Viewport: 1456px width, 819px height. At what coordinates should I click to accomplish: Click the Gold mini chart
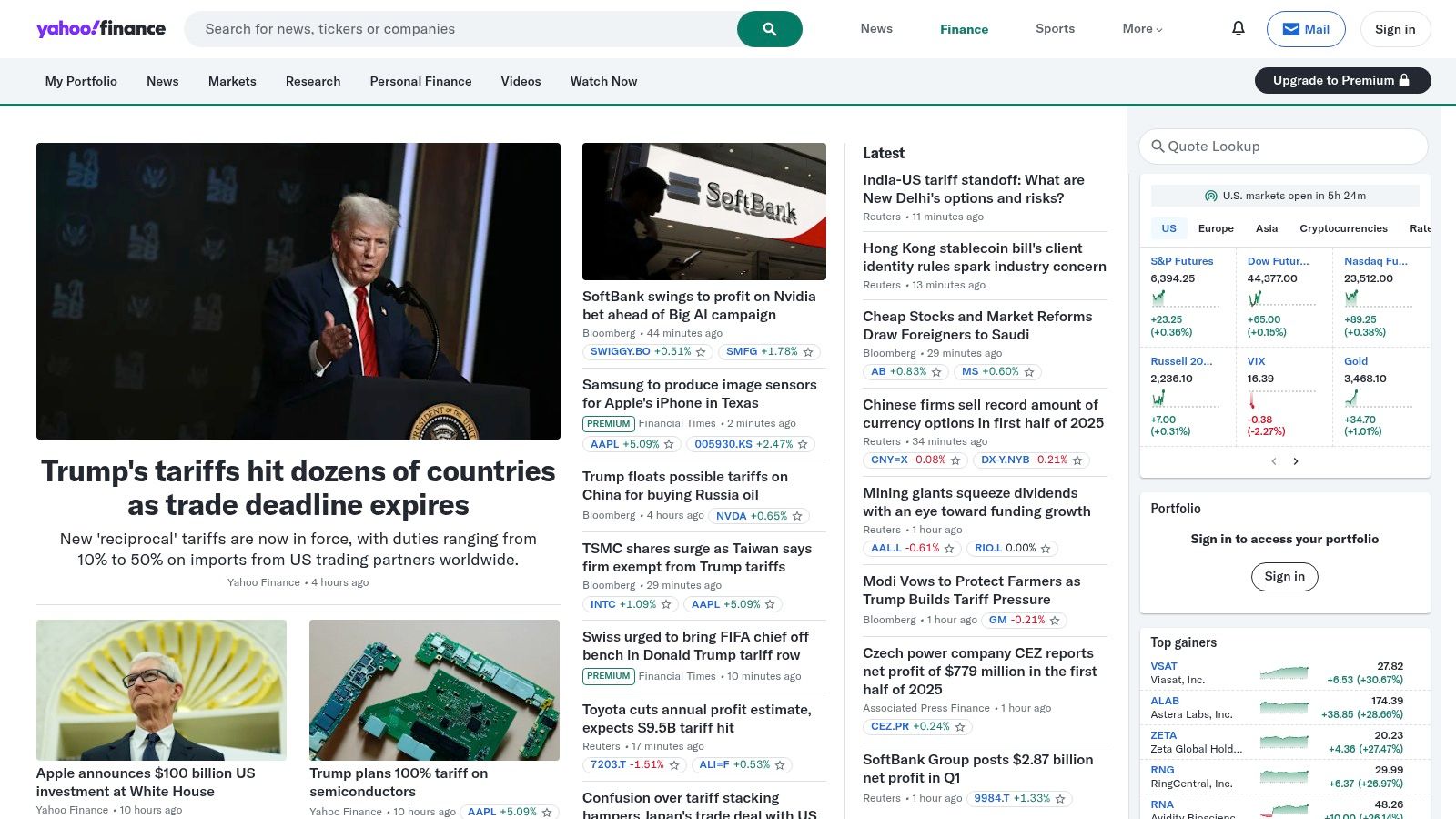(x=1378, y=399)
